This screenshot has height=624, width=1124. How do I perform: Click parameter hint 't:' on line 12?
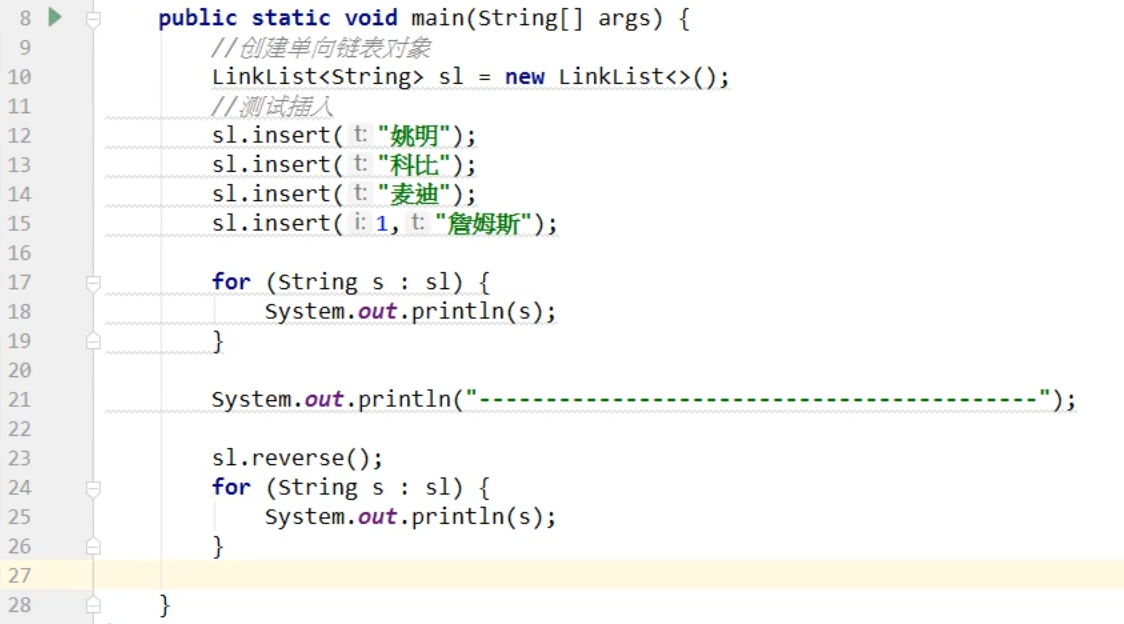pos(359,134)
